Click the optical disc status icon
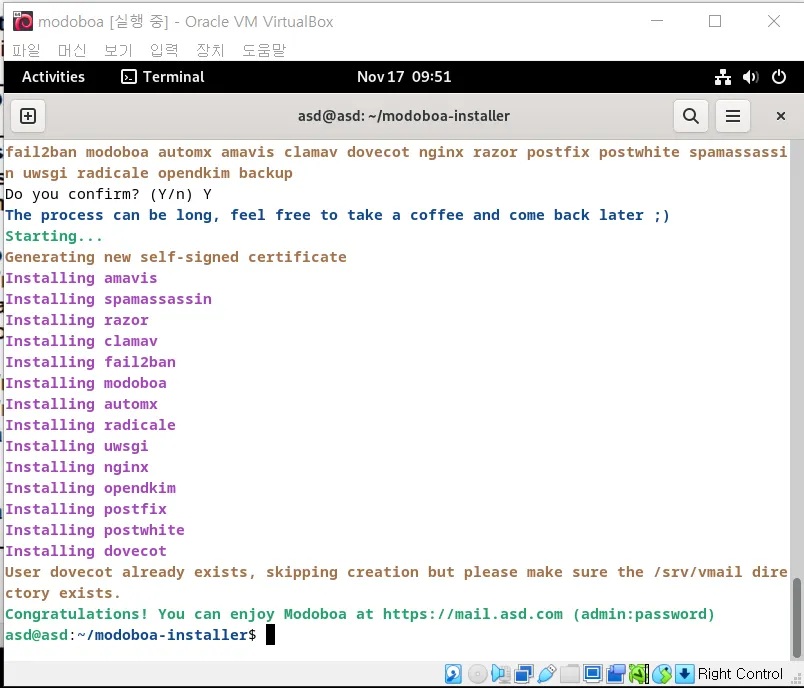Viewport: 804px width, 688px height. click(x=478, y=674)
